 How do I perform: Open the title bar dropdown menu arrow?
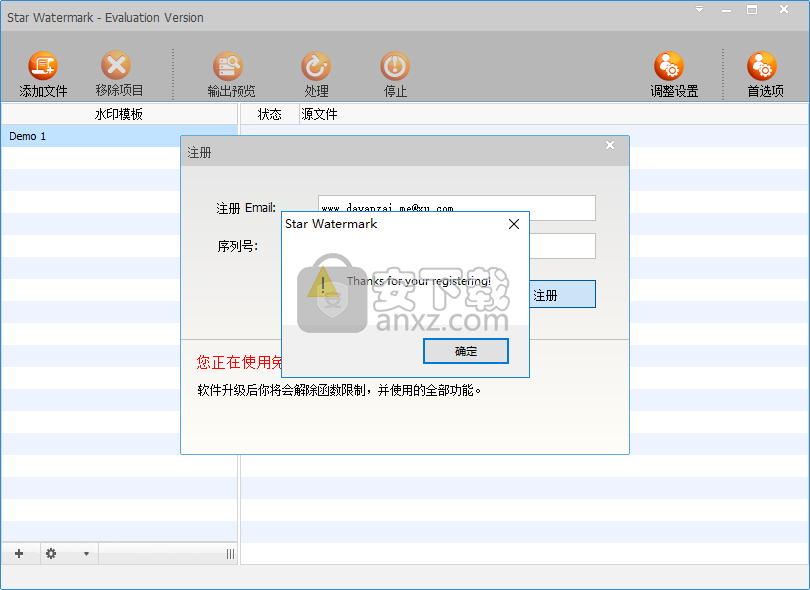(x=700, y=10)
